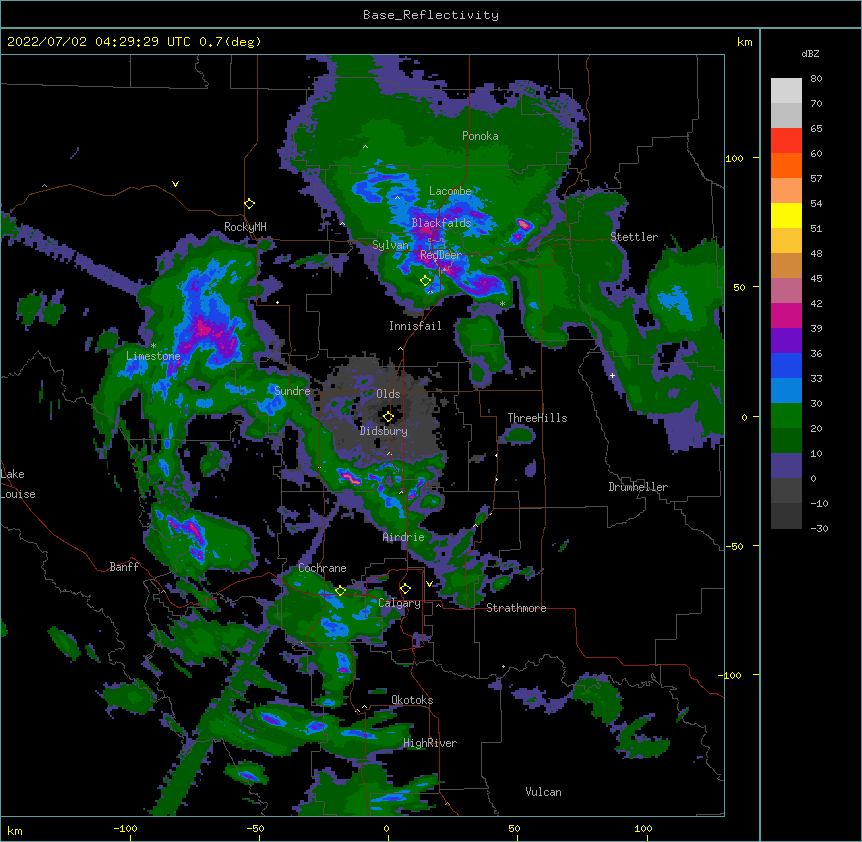Pick the dark green 10-20 dBZ legend swatch
The image size is (862, 842).
pos(786,441)
